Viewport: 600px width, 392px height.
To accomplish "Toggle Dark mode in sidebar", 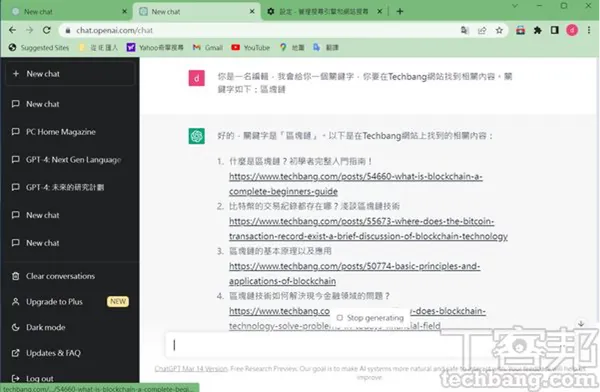I will click(70, 327).
